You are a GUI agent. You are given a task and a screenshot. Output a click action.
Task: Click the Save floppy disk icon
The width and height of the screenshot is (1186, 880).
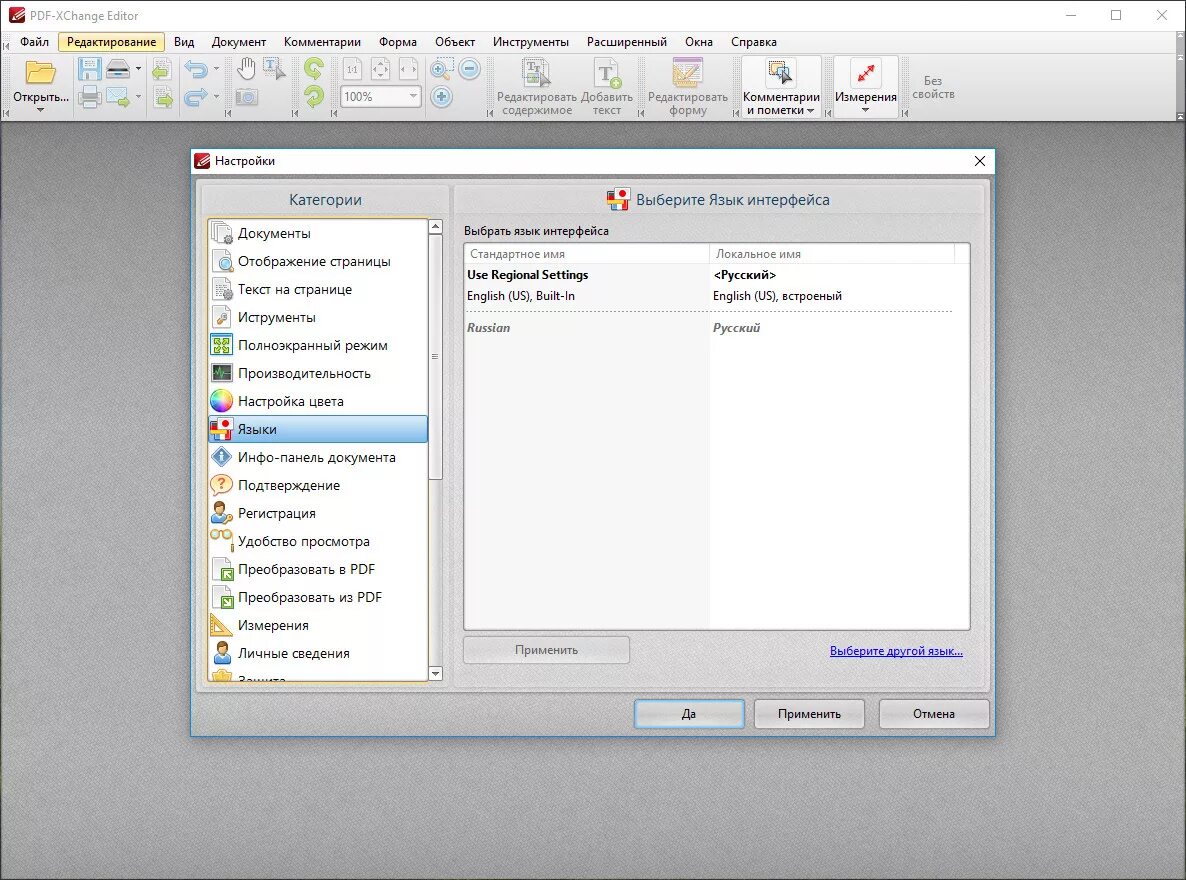click(x=89, y=69)
